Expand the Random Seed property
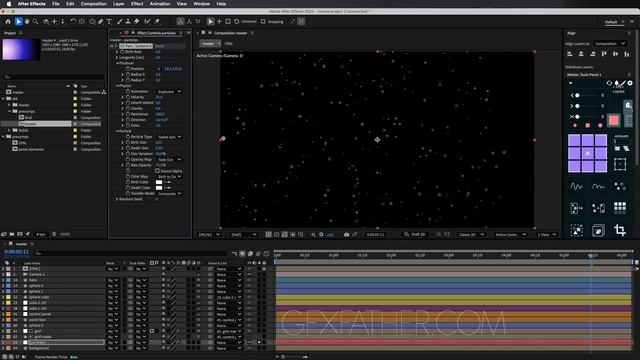640x360 pixels. (117, 199)
